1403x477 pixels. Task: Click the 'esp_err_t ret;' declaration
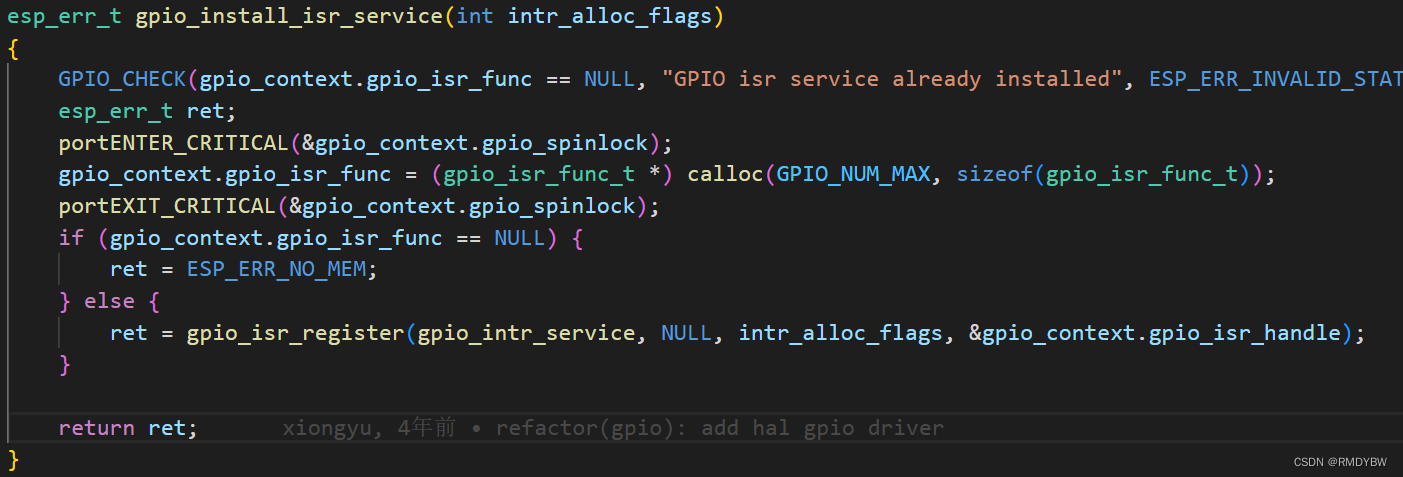click(x=148, y=111)
